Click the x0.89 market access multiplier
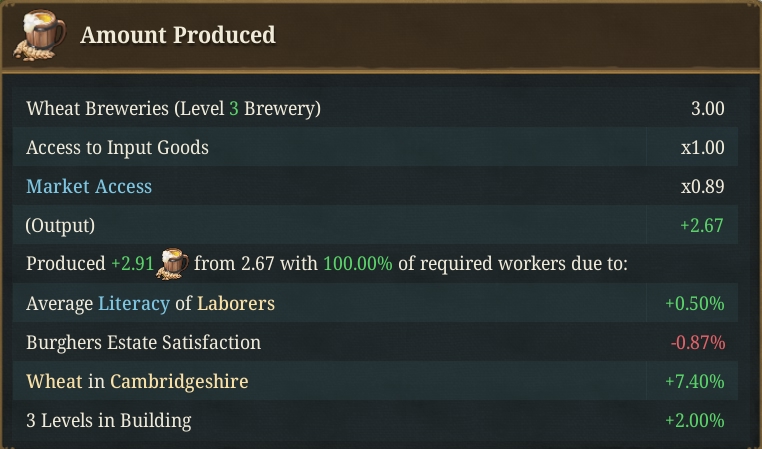This screenshot has height=449, width=762. point(702,187)
